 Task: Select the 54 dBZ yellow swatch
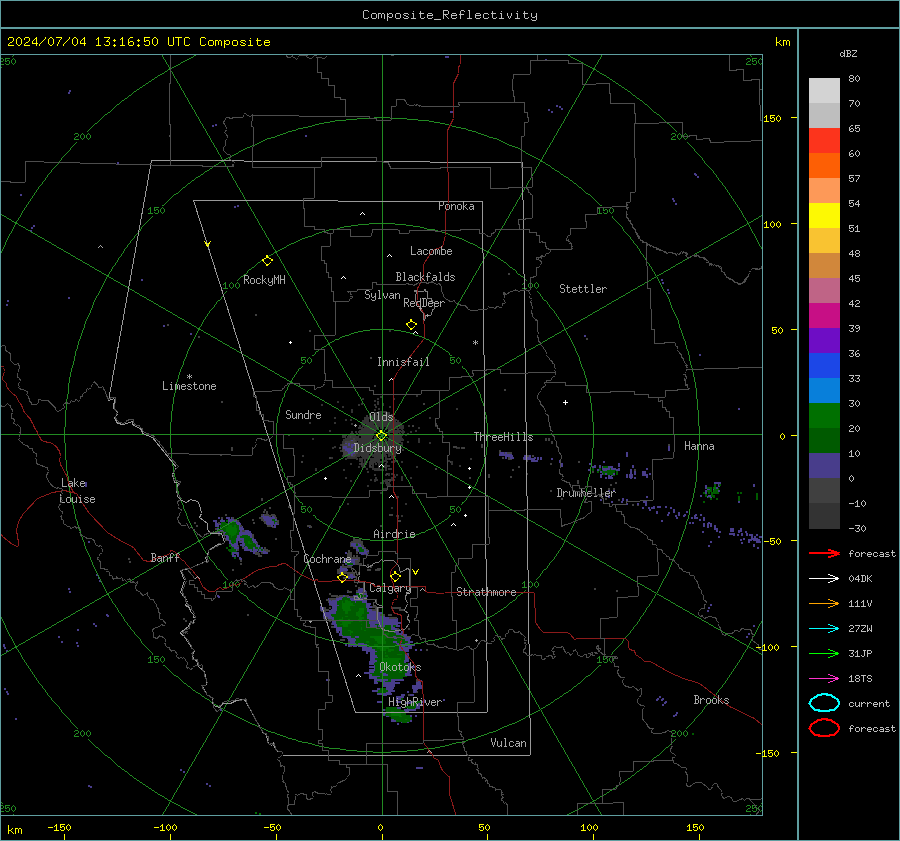(x=824, y=215)
